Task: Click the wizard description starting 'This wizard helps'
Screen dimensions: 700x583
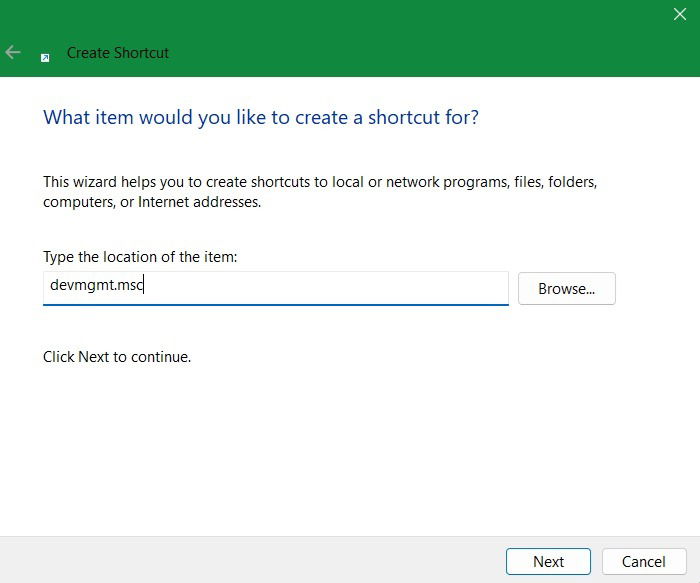Action: [x=320, y=183]
